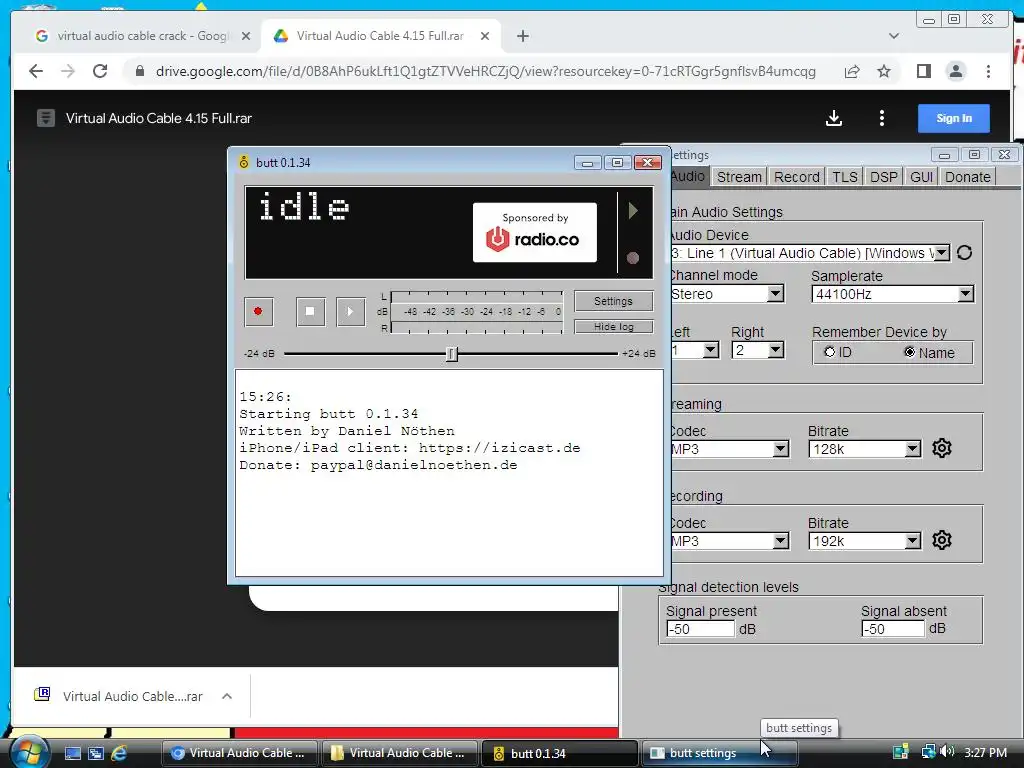
Task: Select Remember Device by Name radio
Action: tap(910, 352)
